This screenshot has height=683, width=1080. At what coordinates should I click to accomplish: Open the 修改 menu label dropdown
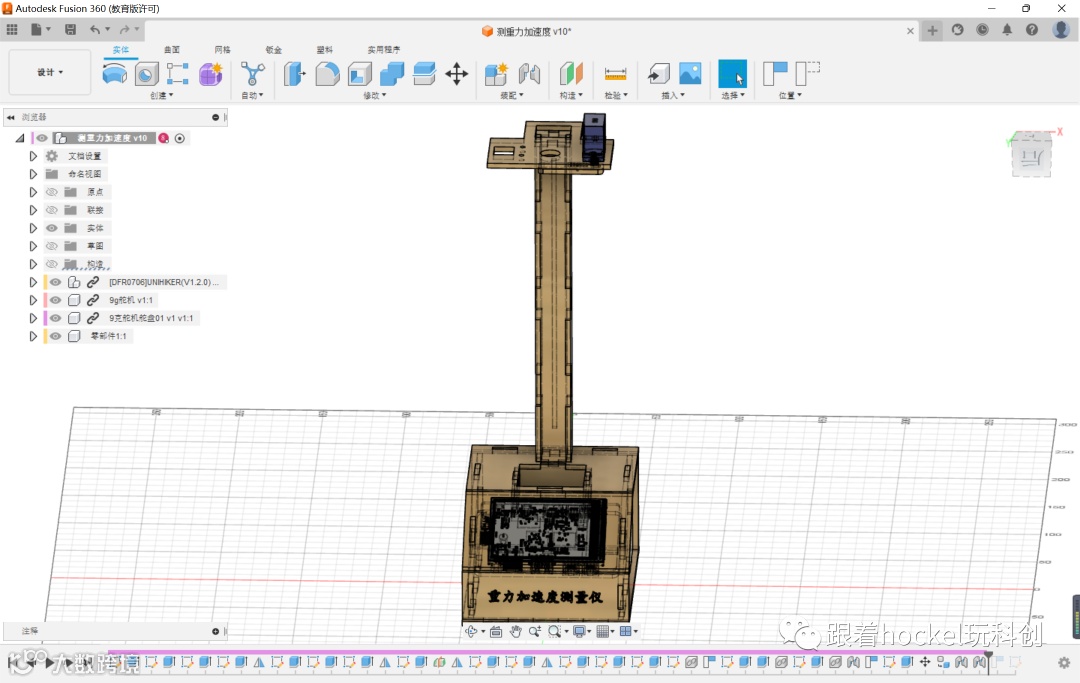[x=374, y=96]
